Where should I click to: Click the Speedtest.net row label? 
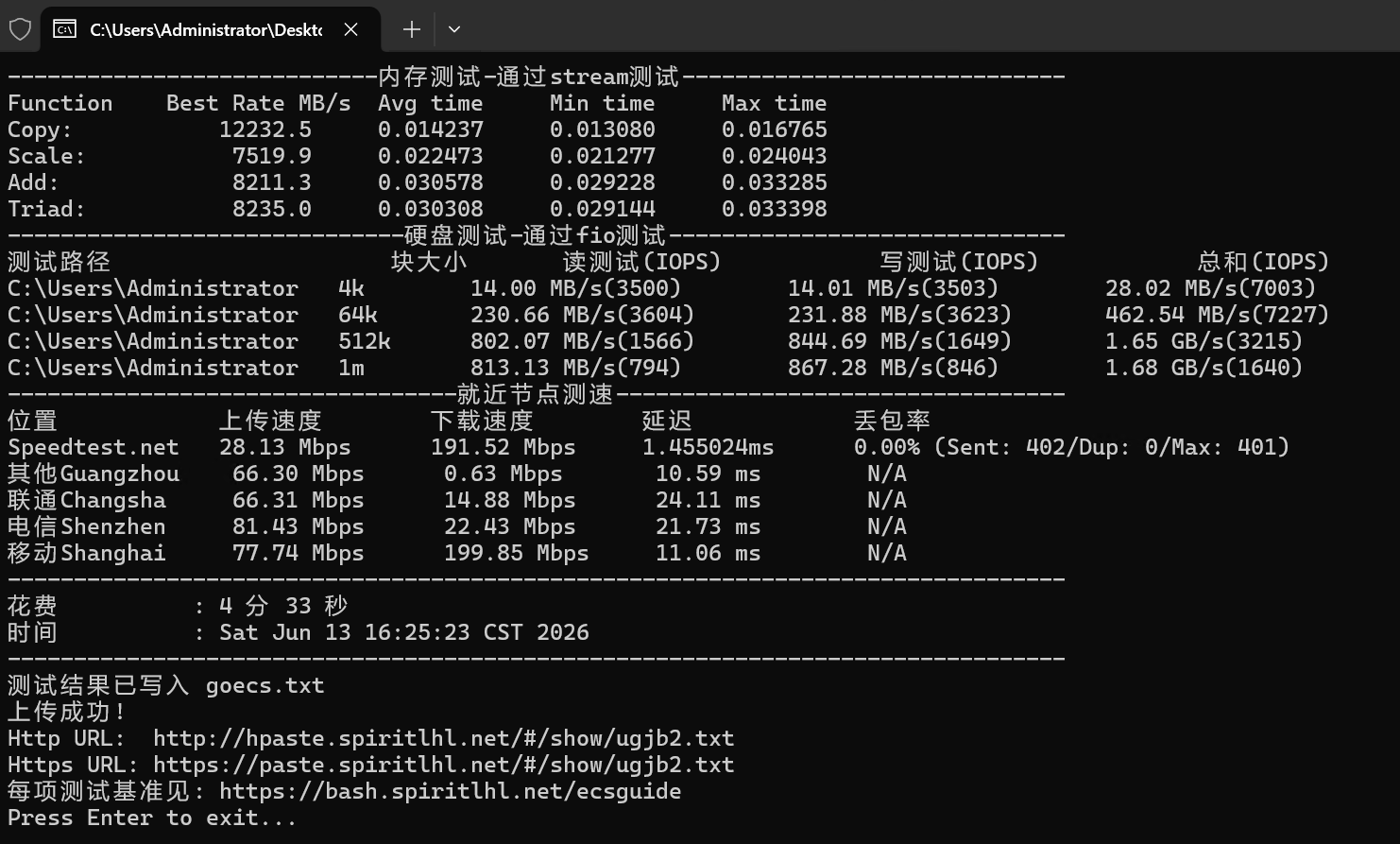pyautogui.click(x=93, y=447)
